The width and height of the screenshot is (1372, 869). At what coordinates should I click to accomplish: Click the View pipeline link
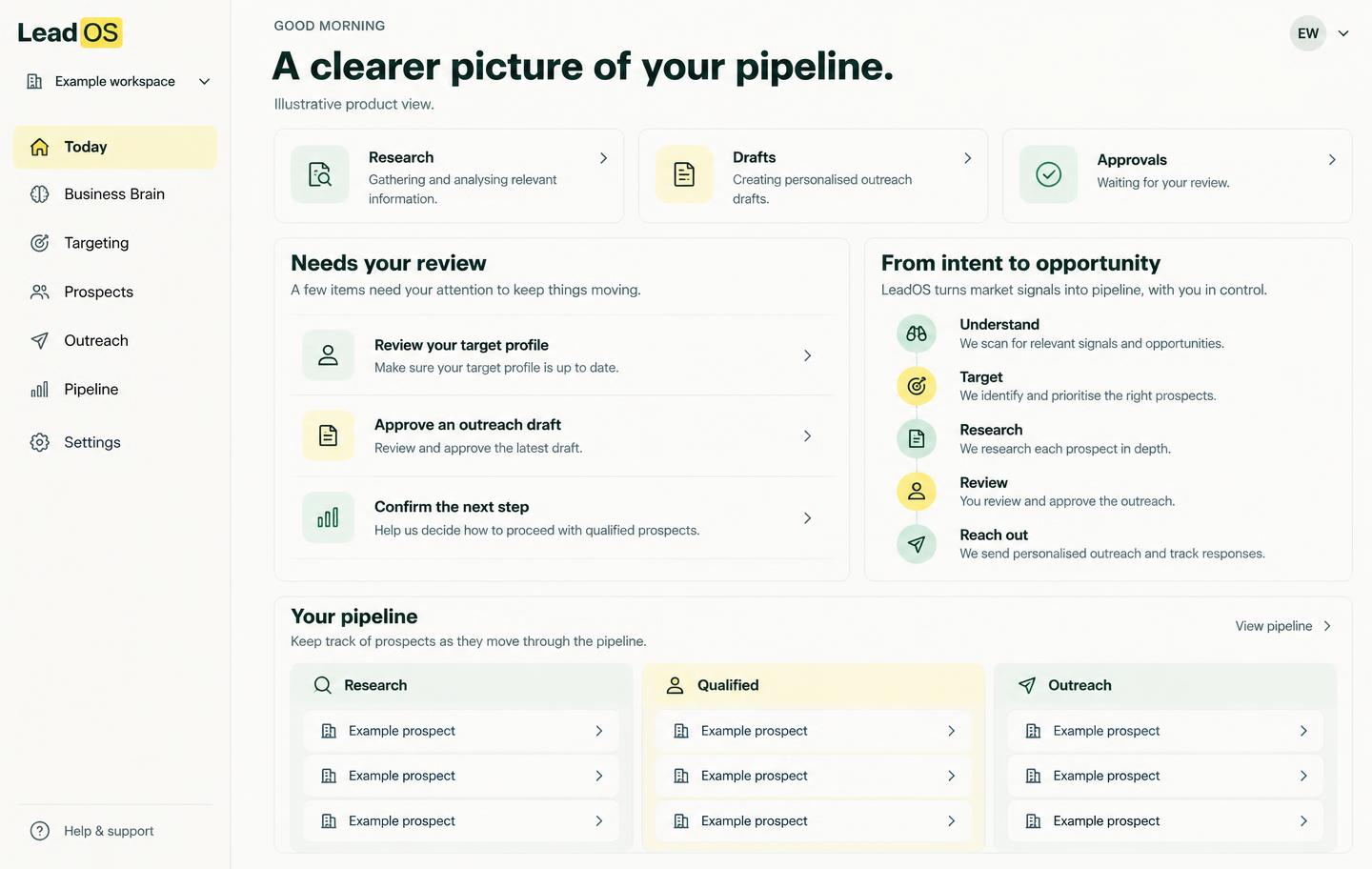tap(1282, 626)
